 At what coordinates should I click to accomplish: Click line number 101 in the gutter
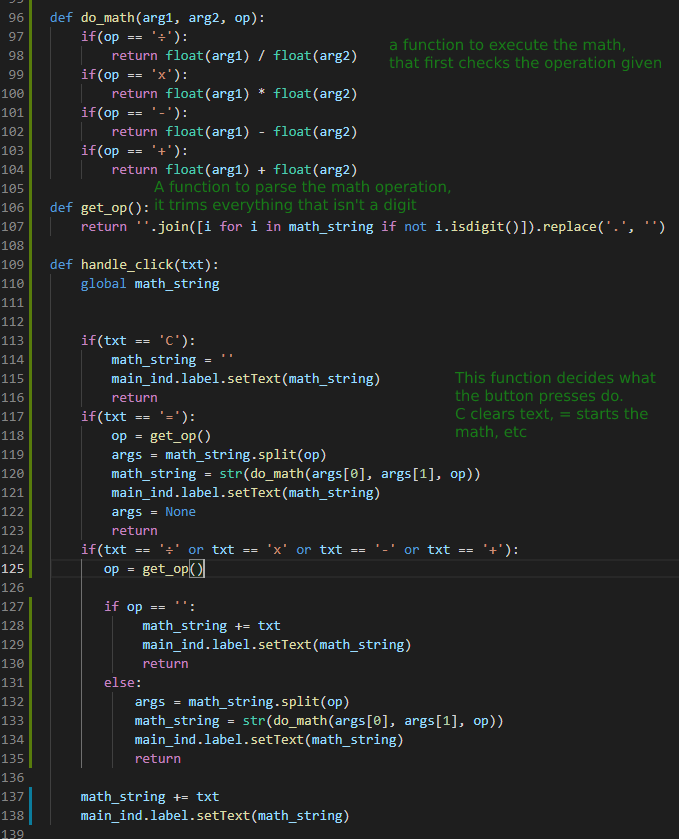point(12,113)
